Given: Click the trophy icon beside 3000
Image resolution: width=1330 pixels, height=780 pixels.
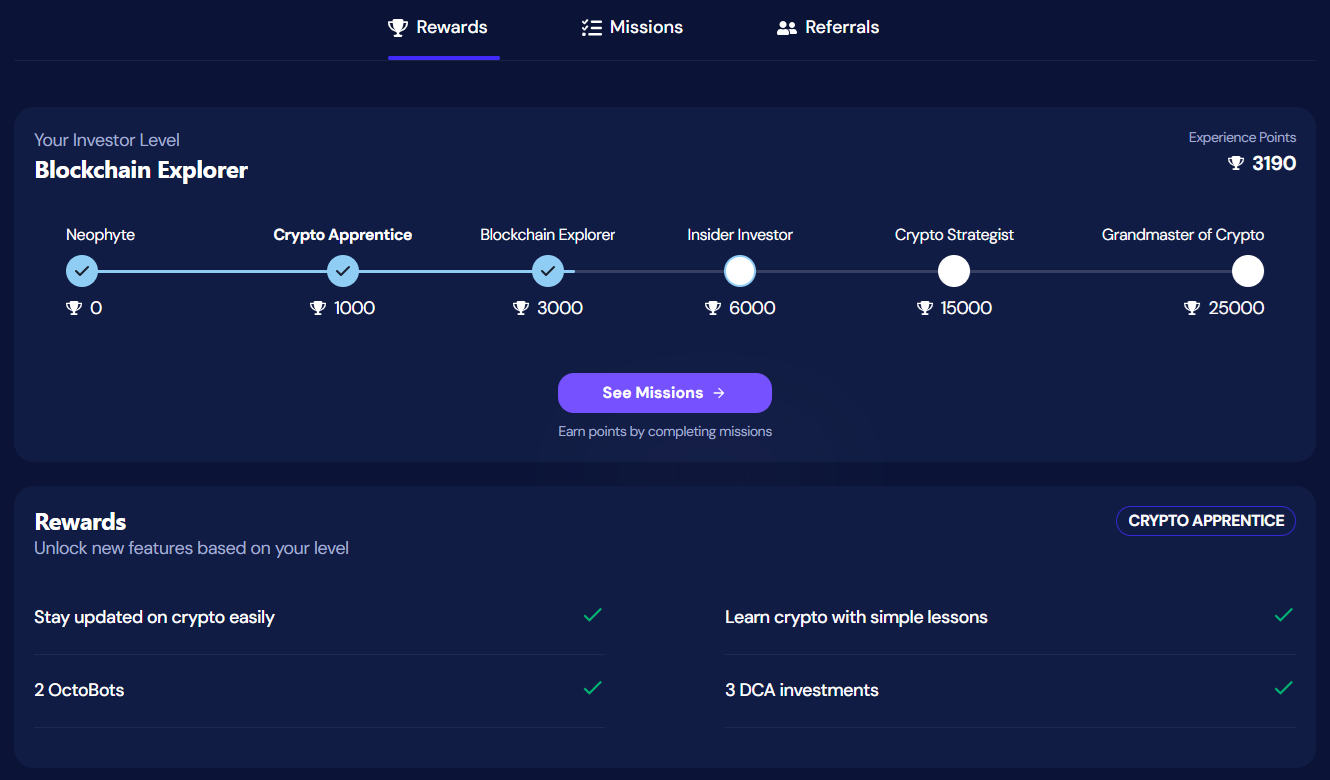Looking at the screenshot, I should (x=521, y=308).
